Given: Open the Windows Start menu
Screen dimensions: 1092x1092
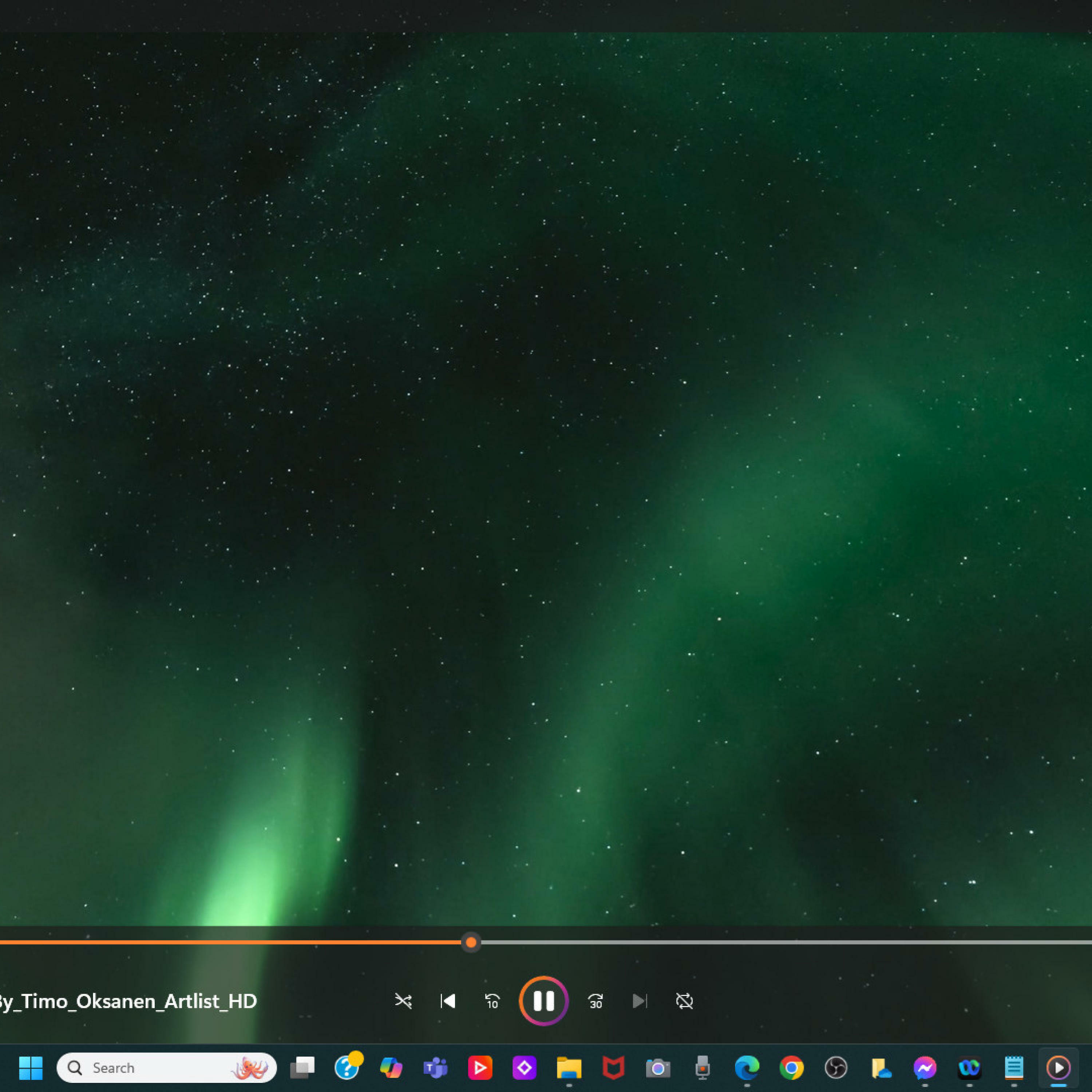Looking at the screenshot, I should coord(31,1068).
